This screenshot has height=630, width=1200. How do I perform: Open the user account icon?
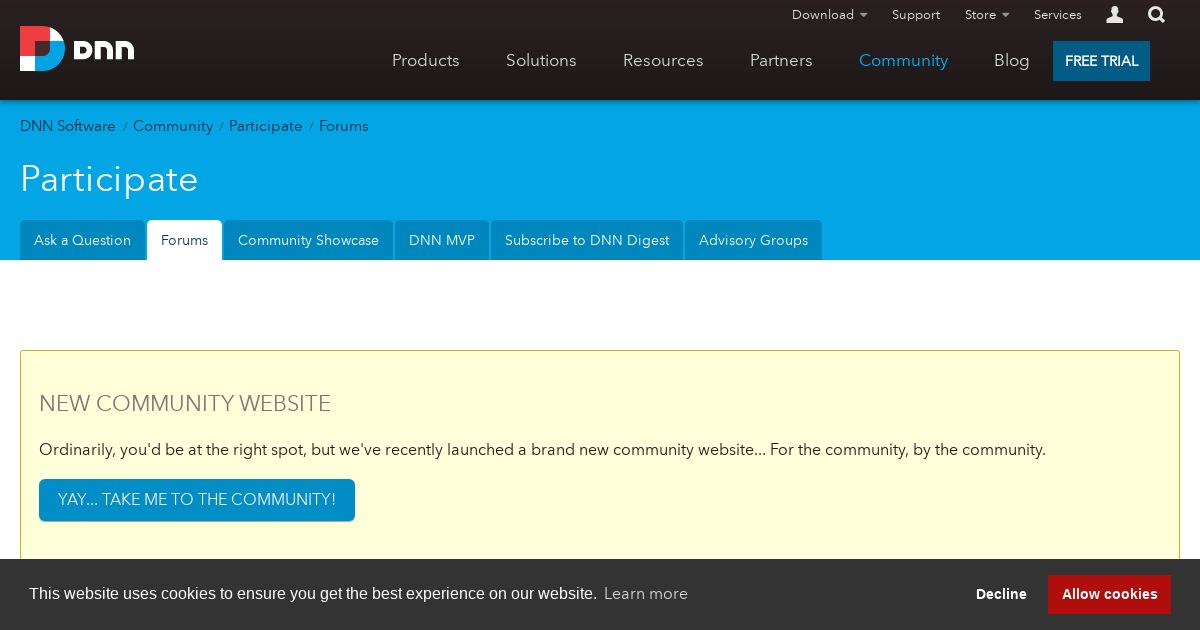[x=1115, y=15]
